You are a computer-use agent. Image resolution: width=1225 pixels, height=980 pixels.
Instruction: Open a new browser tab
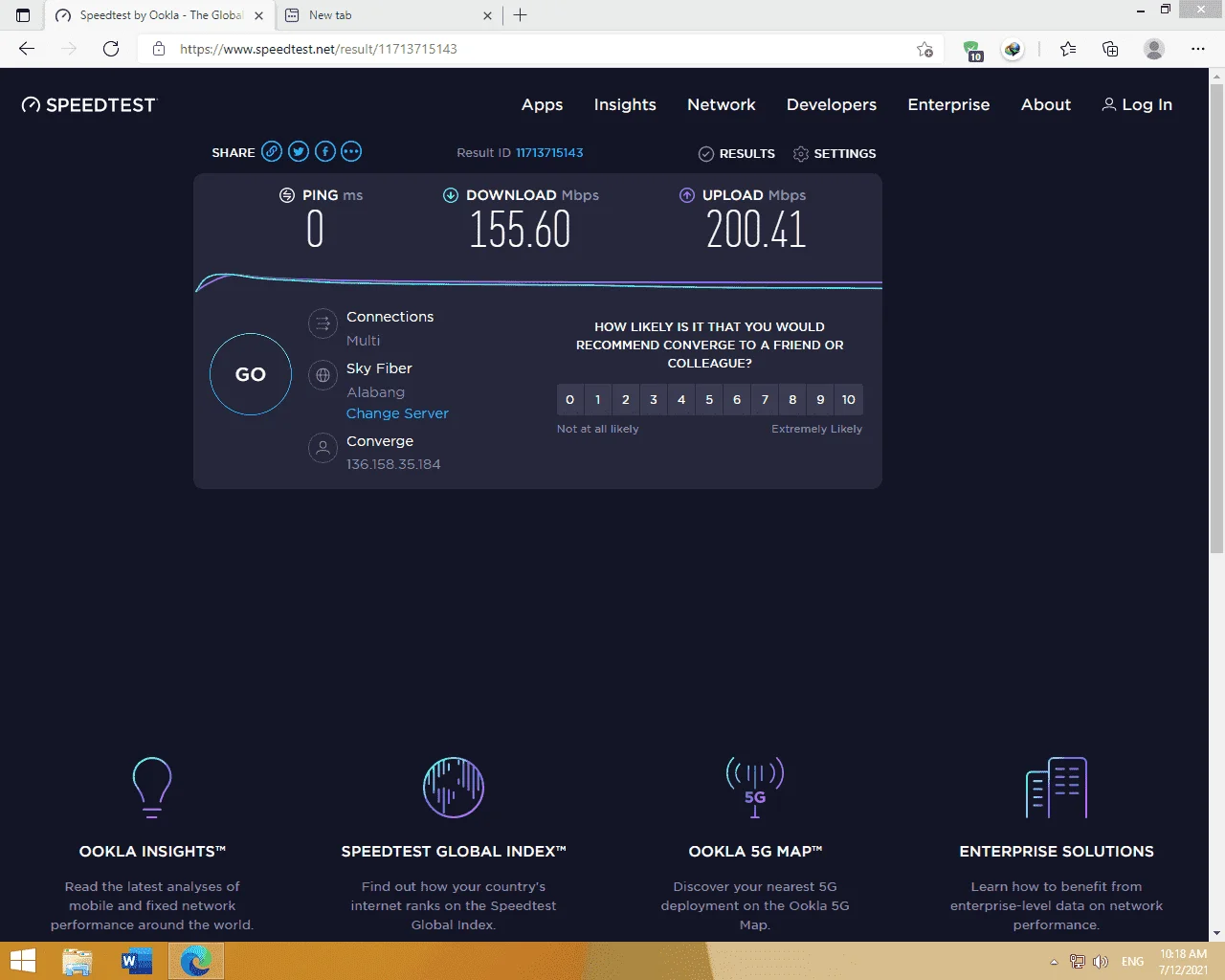coord(521,15)
